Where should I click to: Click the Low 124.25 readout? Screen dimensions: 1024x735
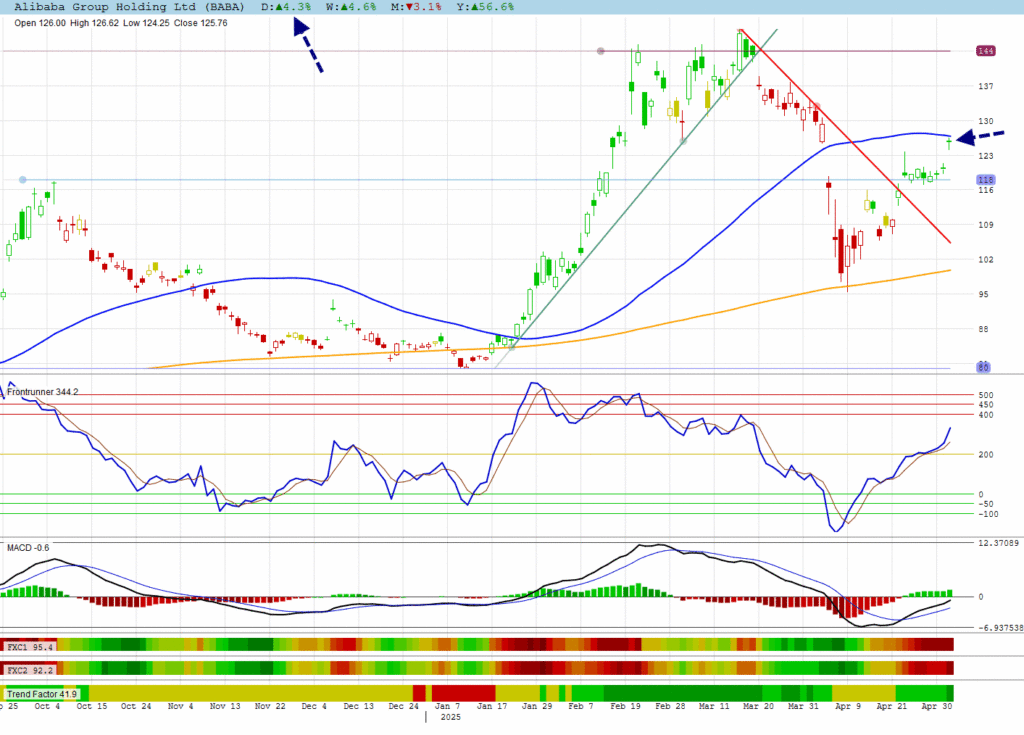click(x=146, y=23)
